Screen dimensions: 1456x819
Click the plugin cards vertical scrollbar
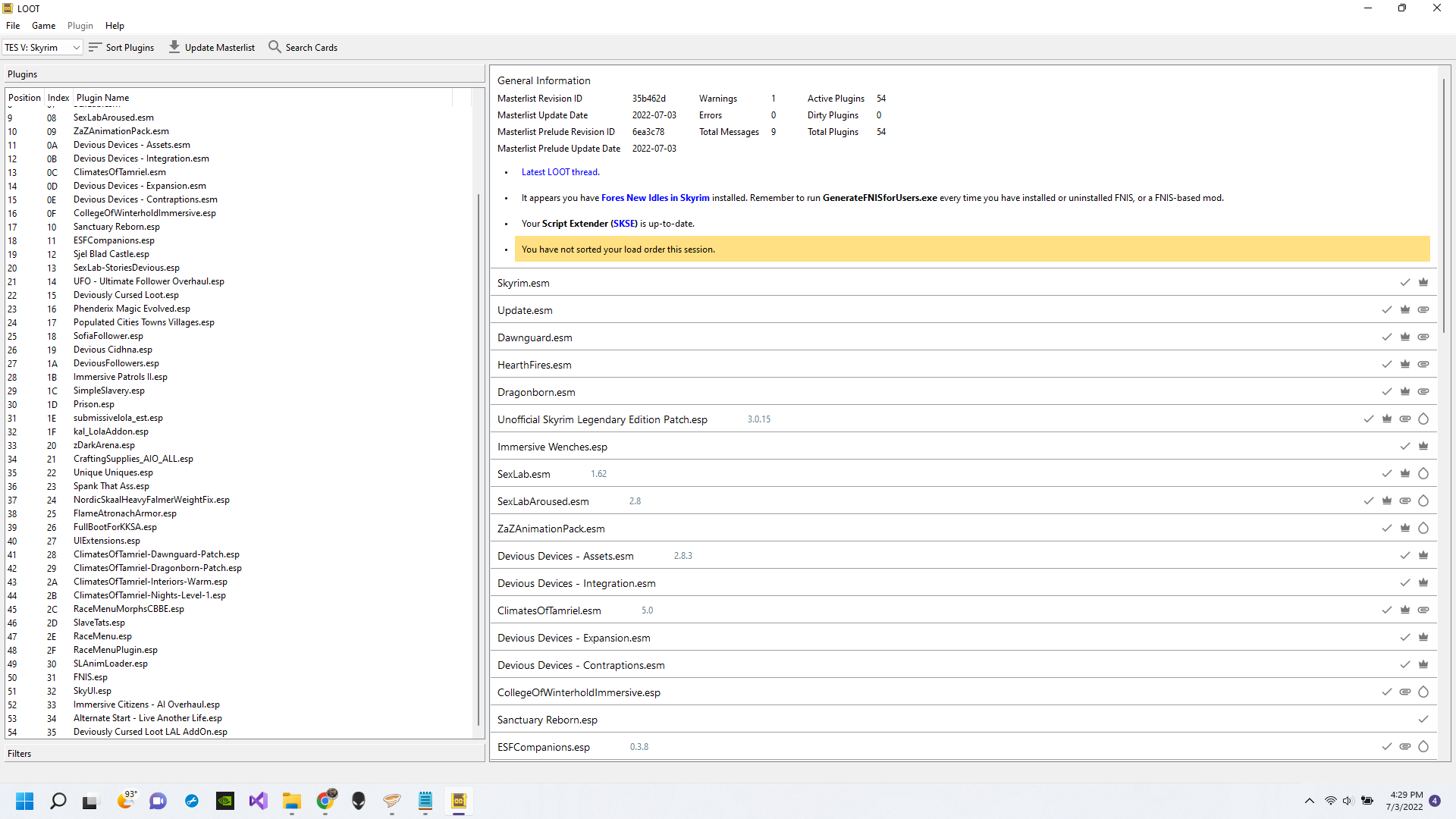pos(1444,205)
